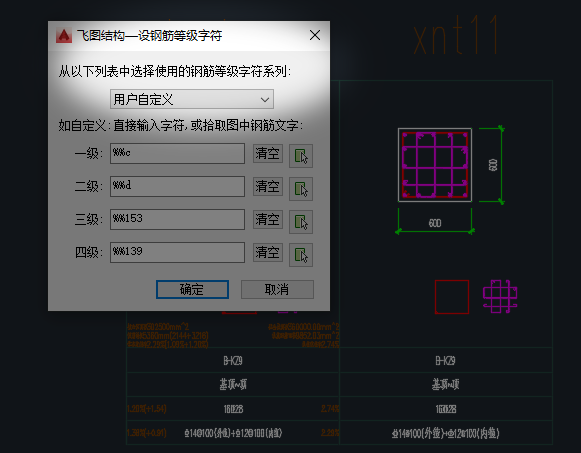
Task: Pick rebar text from drawing for 三级
Action: point(301,222)
